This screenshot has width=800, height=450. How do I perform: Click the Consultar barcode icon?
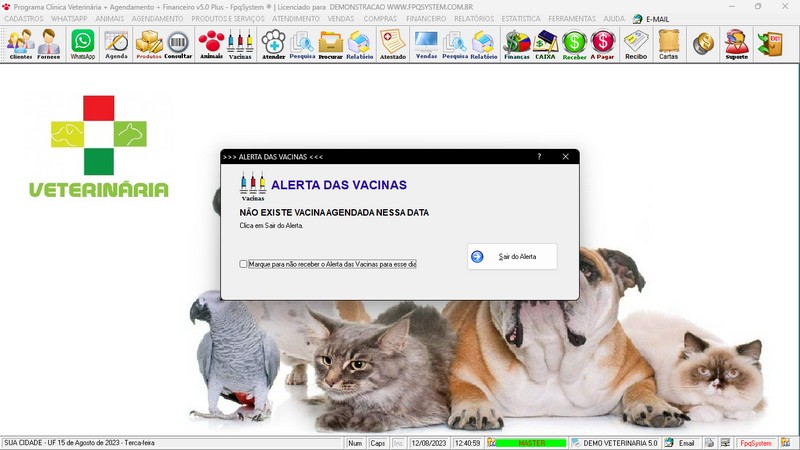coord(178,44)
